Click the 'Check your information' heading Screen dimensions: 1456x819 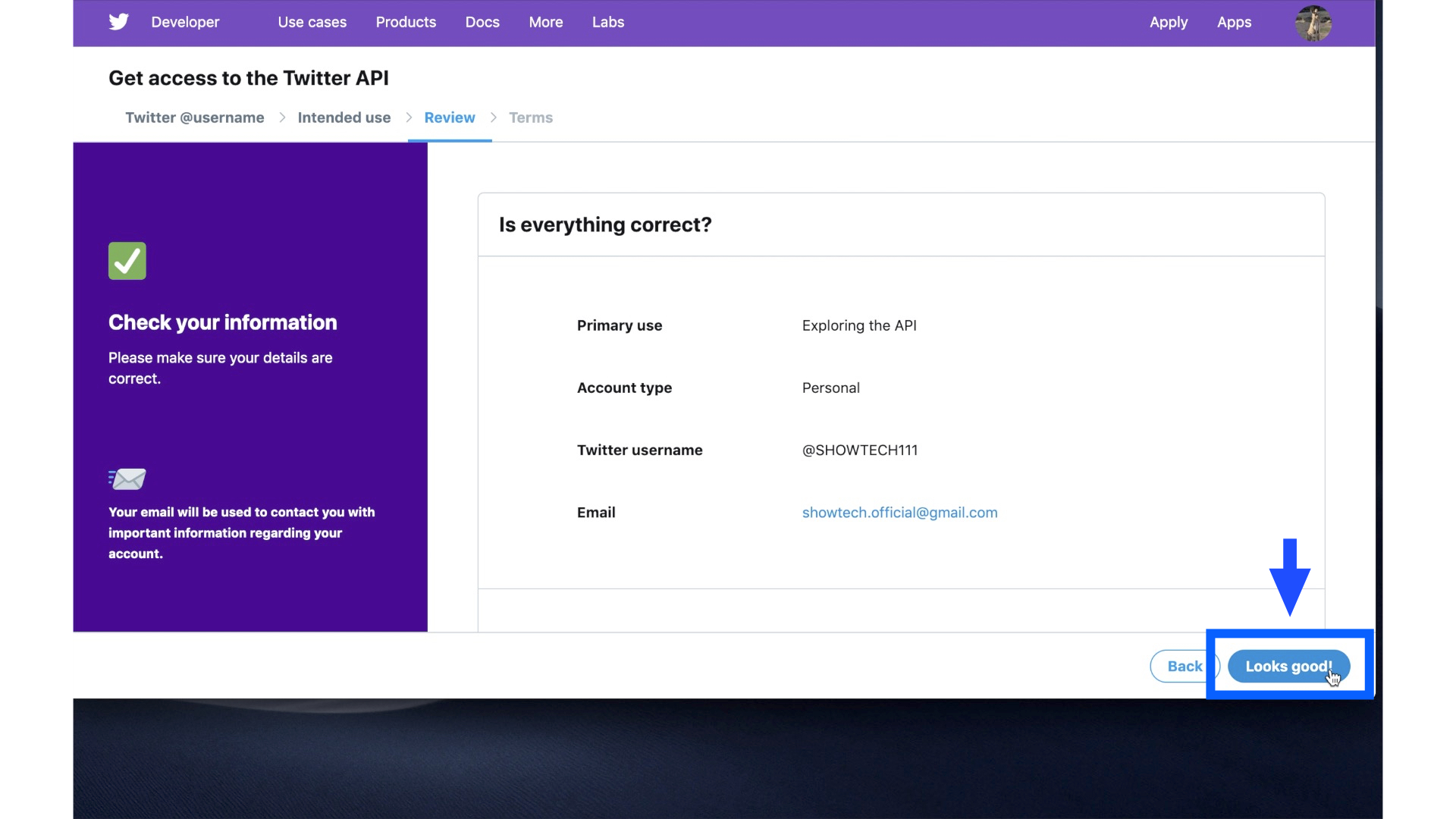223,322
